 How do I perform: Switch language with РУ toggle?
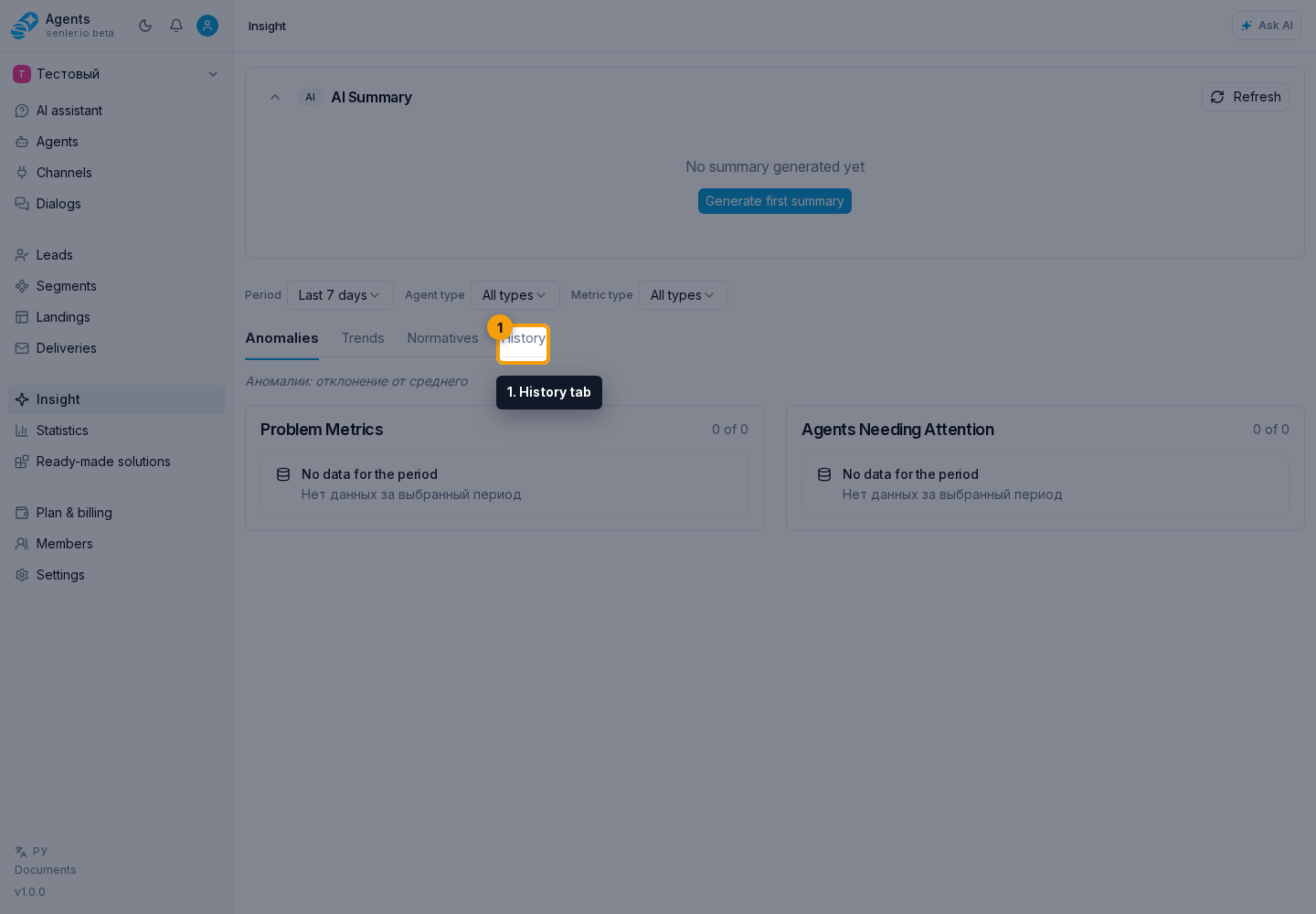31,851
